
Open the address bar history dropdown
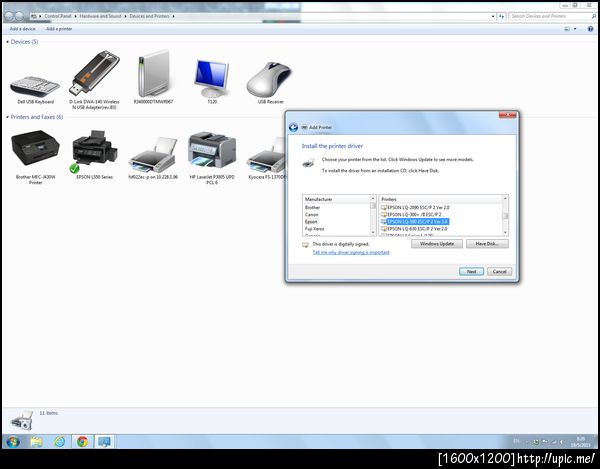[x=493, y=16]
